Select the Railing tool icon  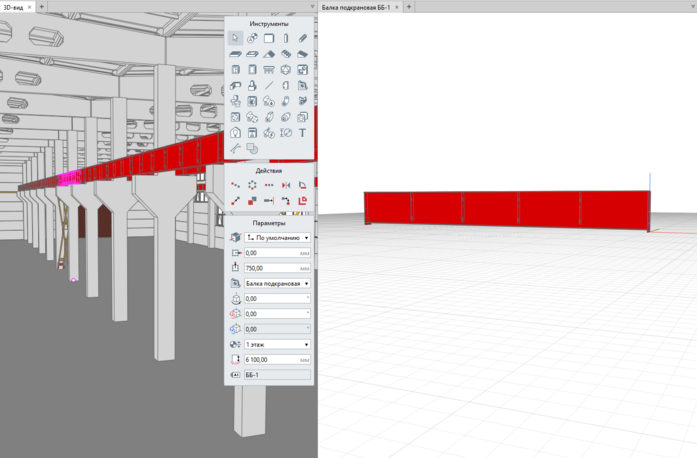(269, 70)
